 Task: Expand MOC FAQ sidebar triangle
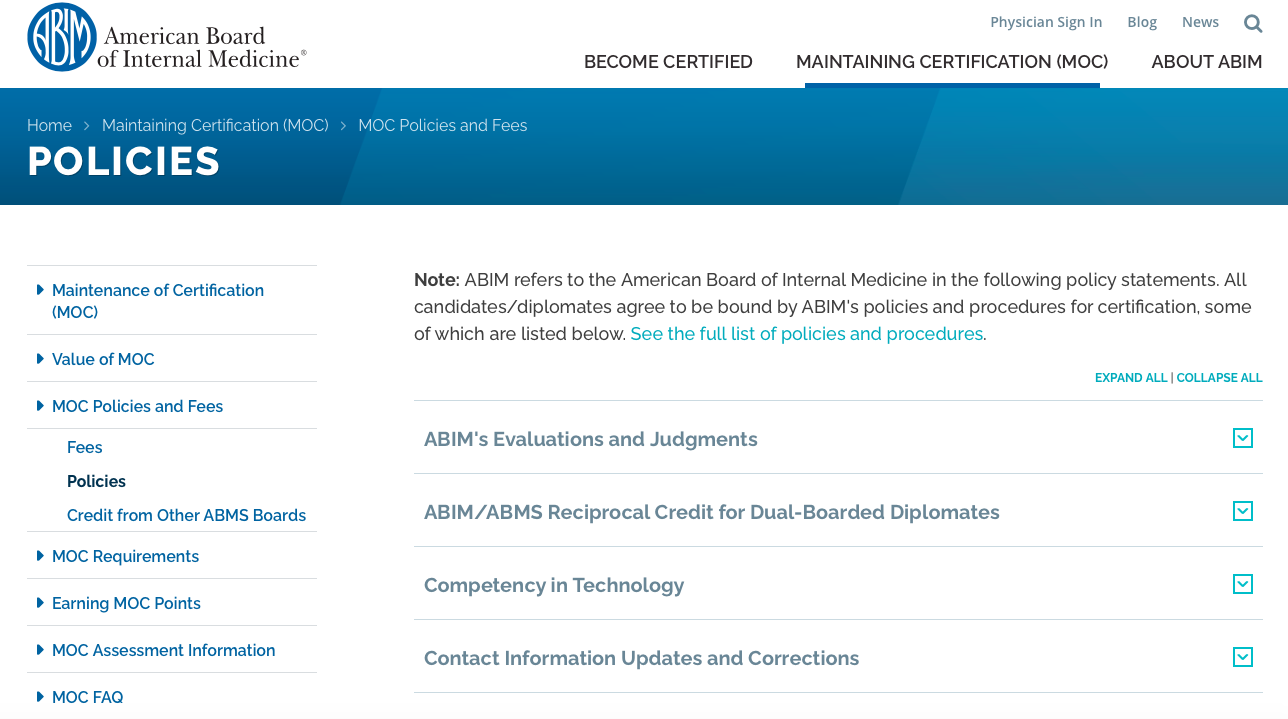coord(40,696)
